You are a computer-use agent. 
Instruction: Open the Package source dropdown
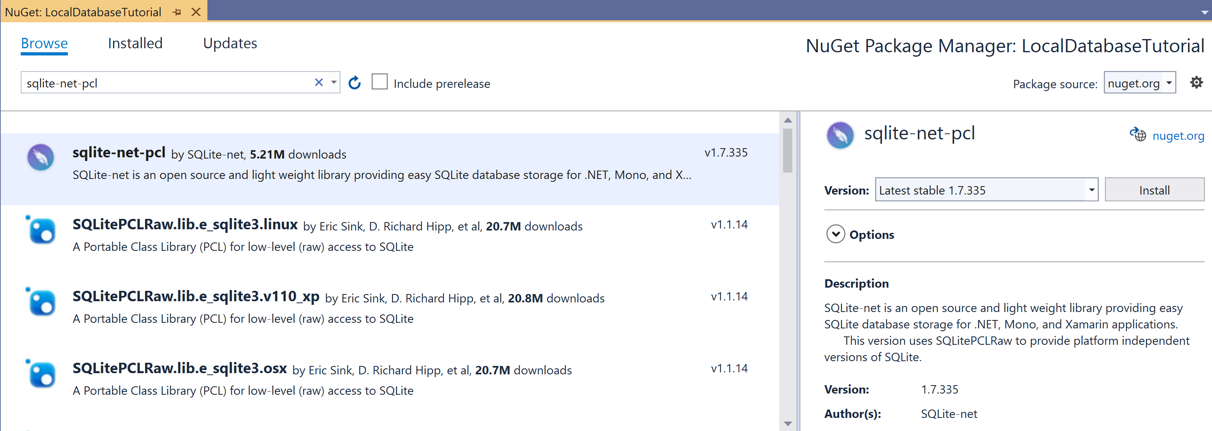1140,83
